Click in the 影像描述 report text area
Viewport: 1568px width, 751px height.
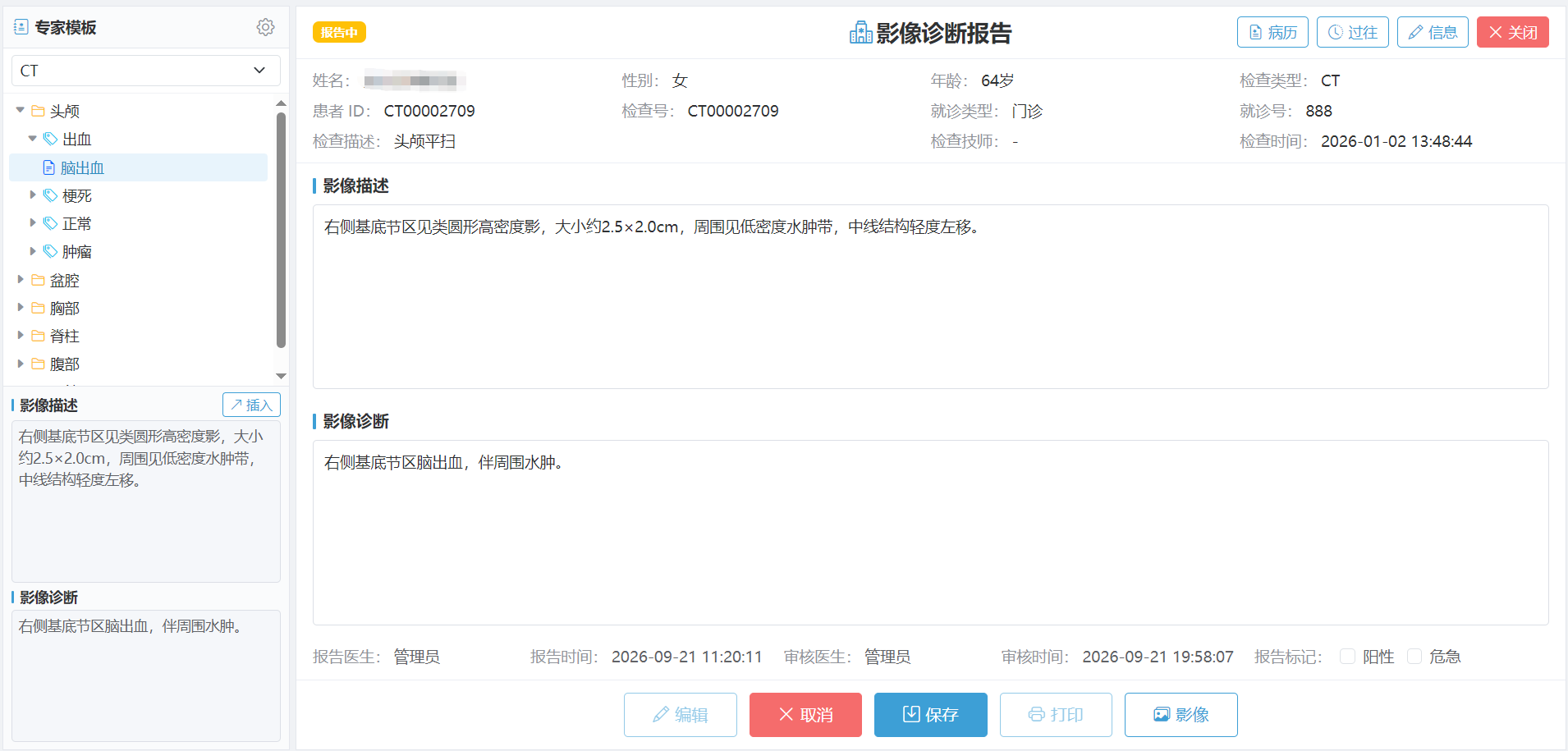(x=931, y=296)
